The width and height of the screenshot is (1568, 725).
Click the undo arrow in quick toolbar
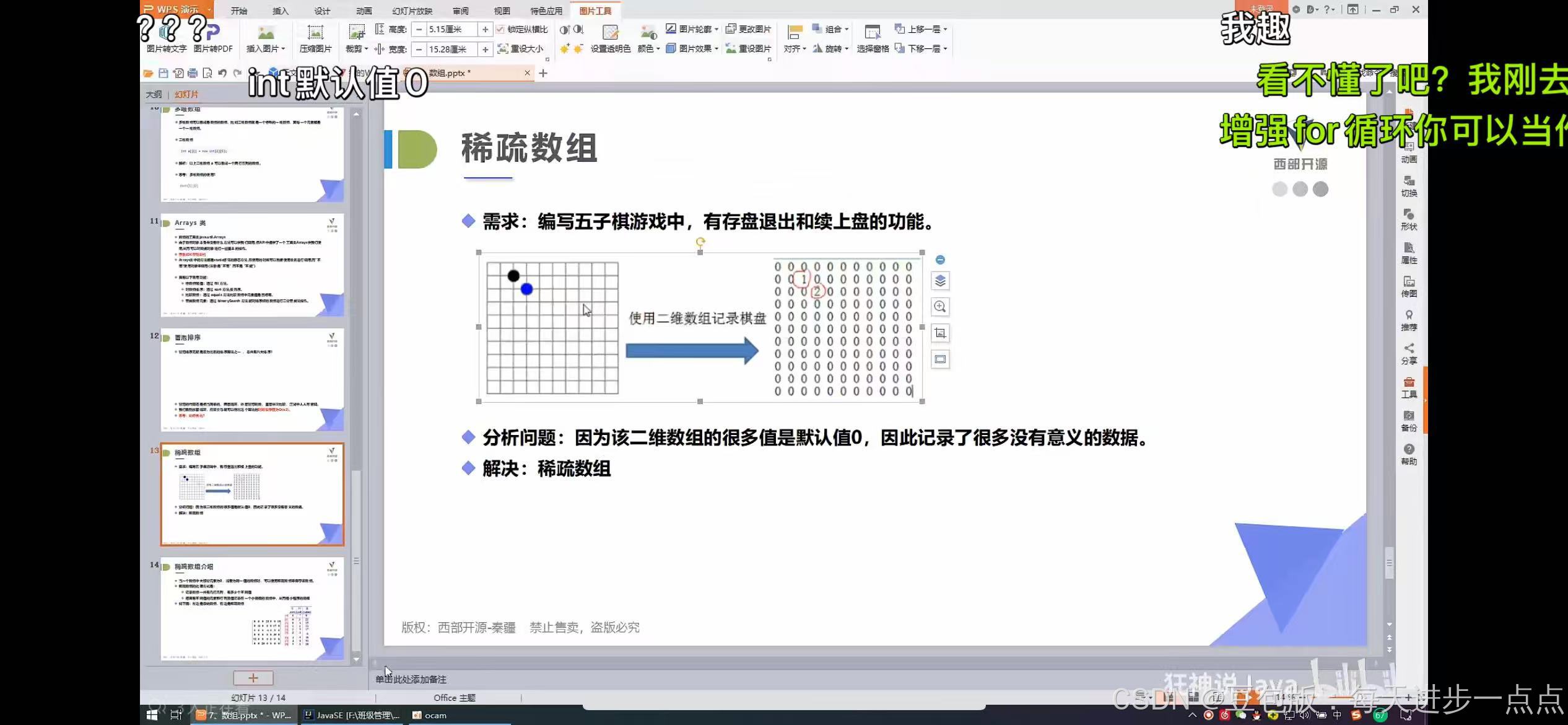(x=222, y=73)
